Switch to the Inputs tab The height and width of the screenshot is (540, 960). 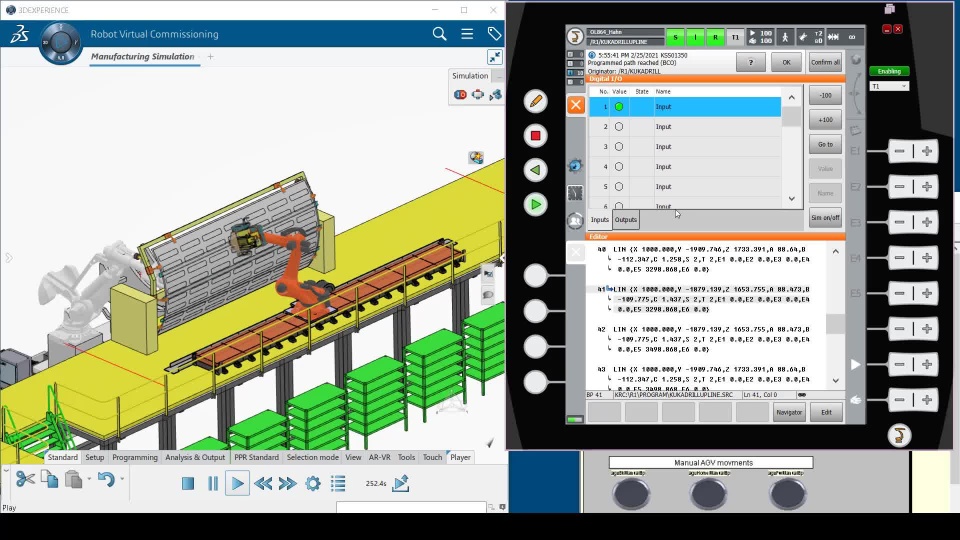pyautogui.click(x=599, y=220)
